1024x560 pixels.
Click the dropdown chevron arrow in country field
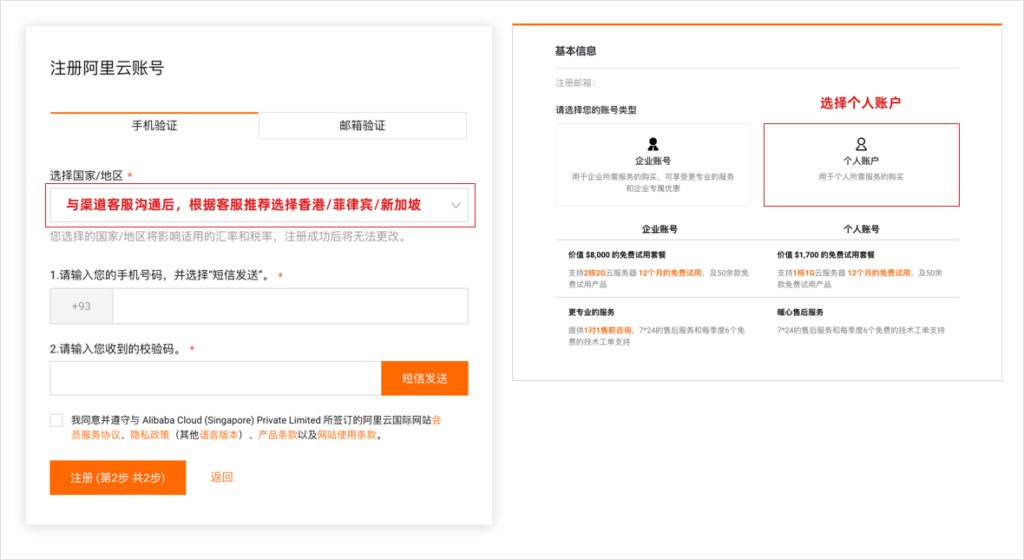click(x=455, y=205)
